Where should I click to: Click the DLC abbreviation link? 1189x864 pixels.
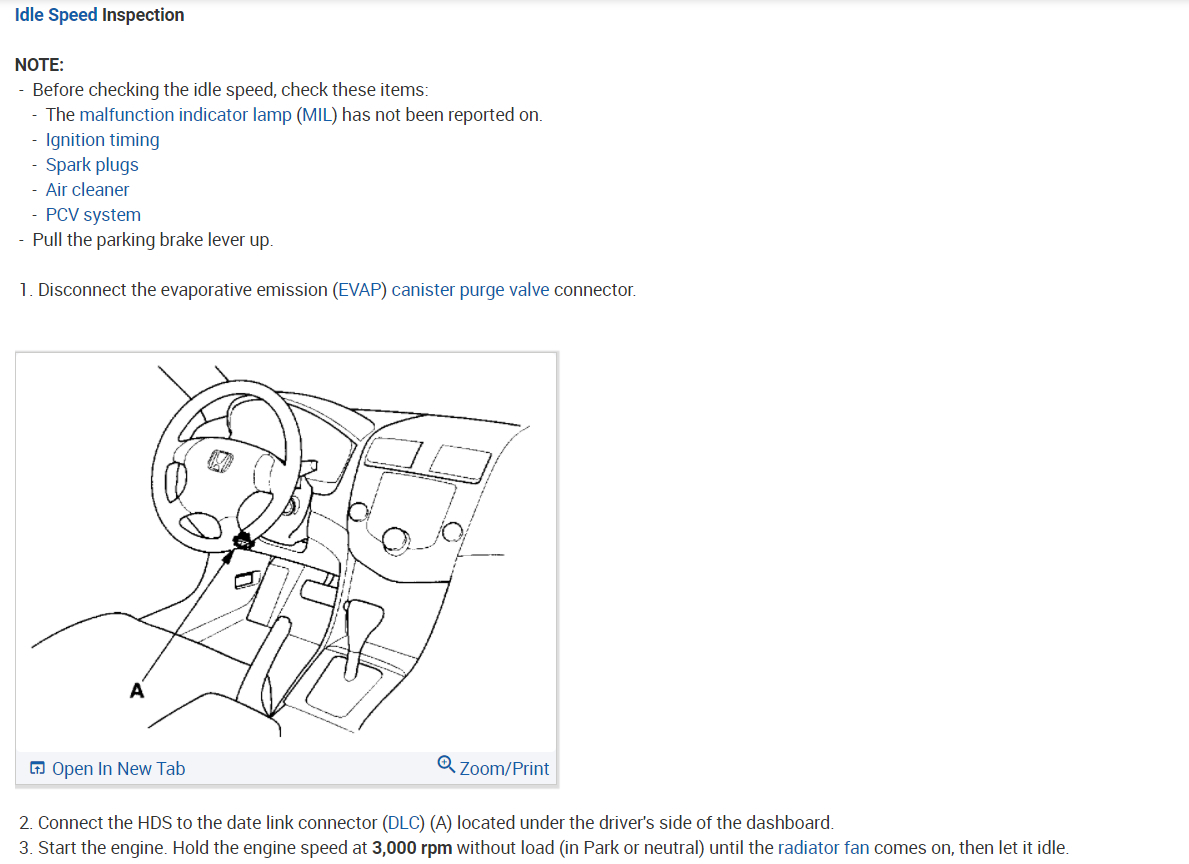403,823
